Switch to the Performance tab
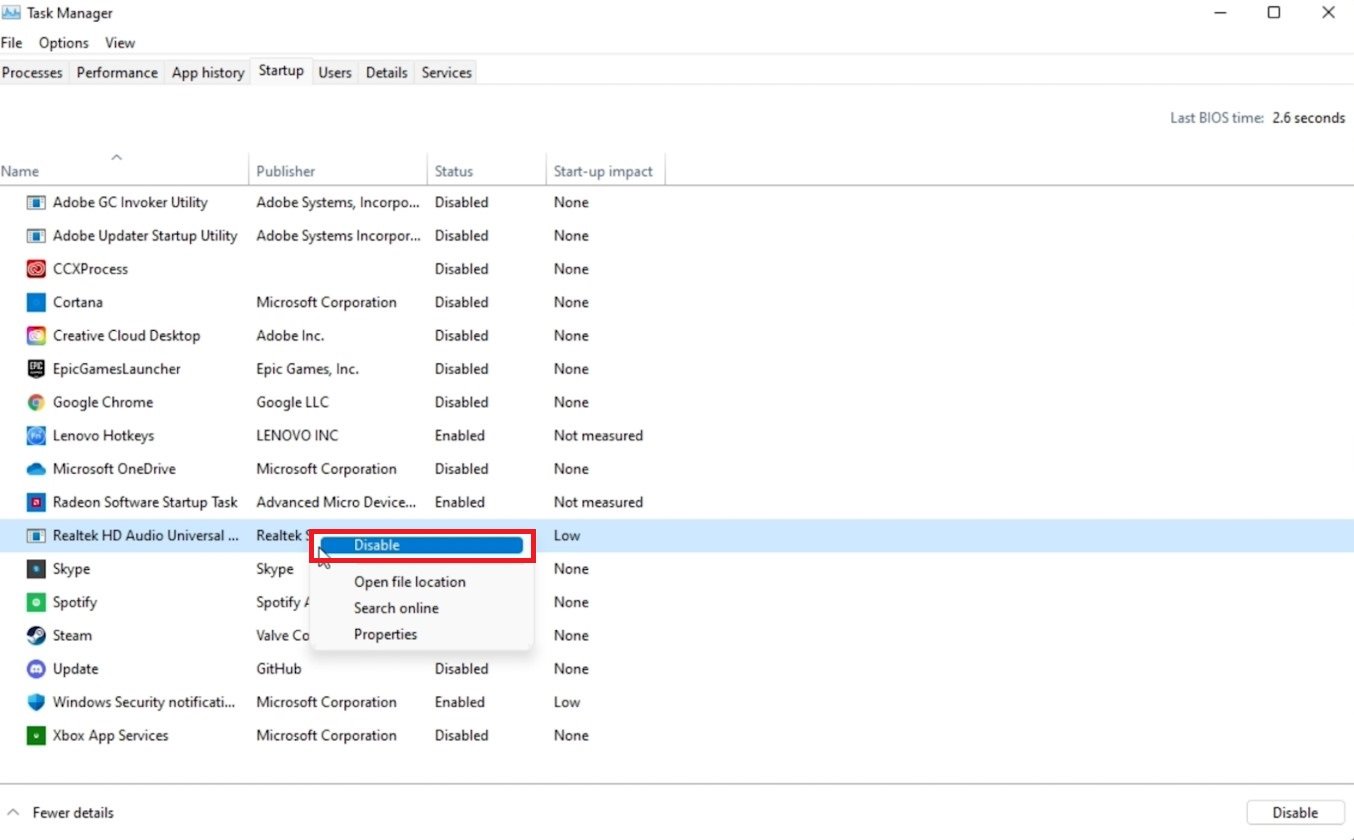This screenshot has height=840, width=1354. tap(117, 72)
